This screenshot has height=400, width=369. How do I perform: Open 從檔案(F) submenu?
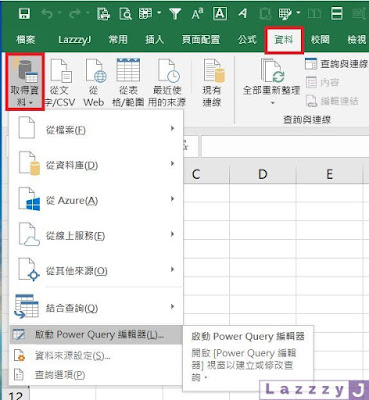[x=96, y=129]
